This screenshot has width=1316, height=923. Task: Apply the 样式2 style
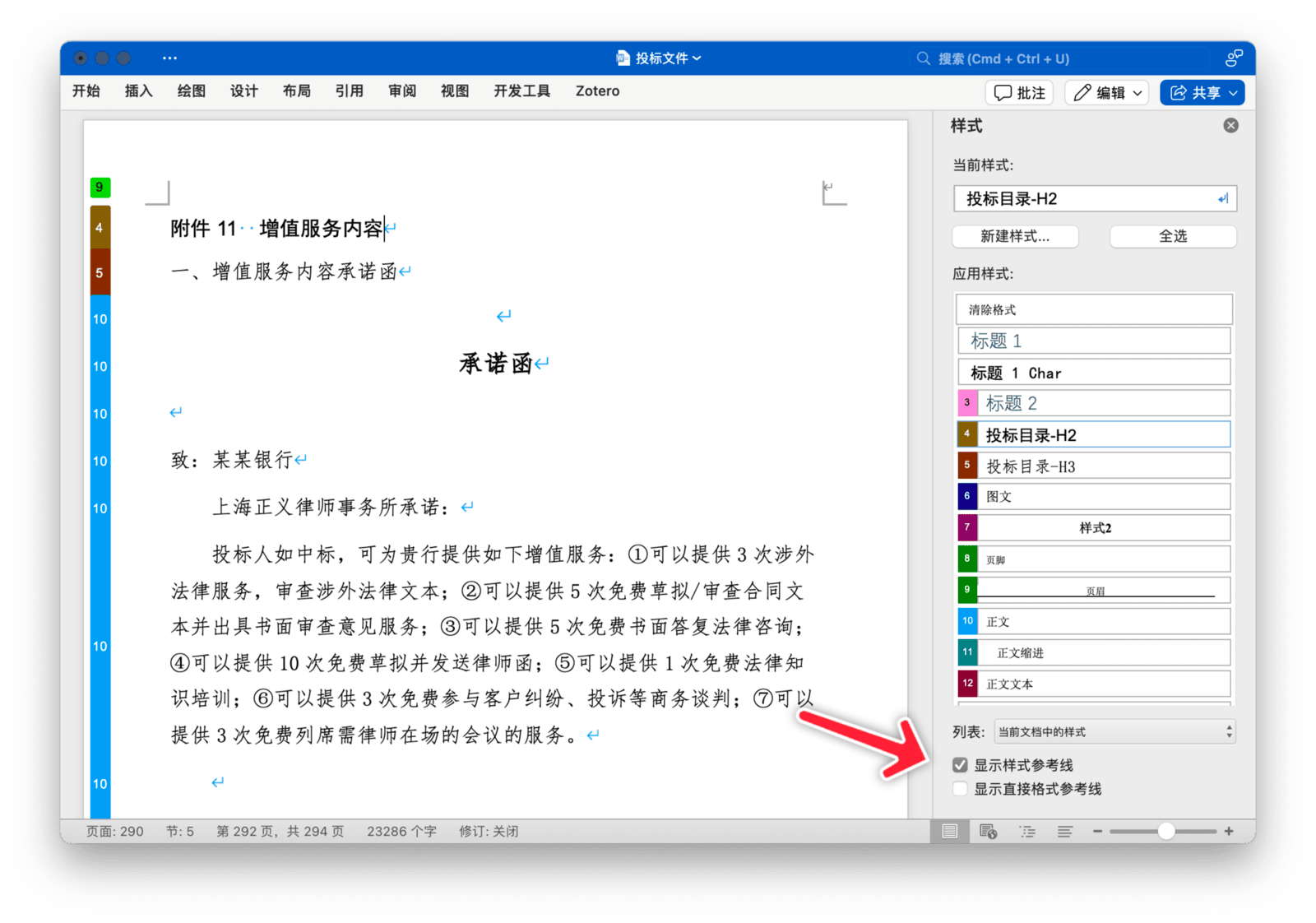[x=1103, y=527]
